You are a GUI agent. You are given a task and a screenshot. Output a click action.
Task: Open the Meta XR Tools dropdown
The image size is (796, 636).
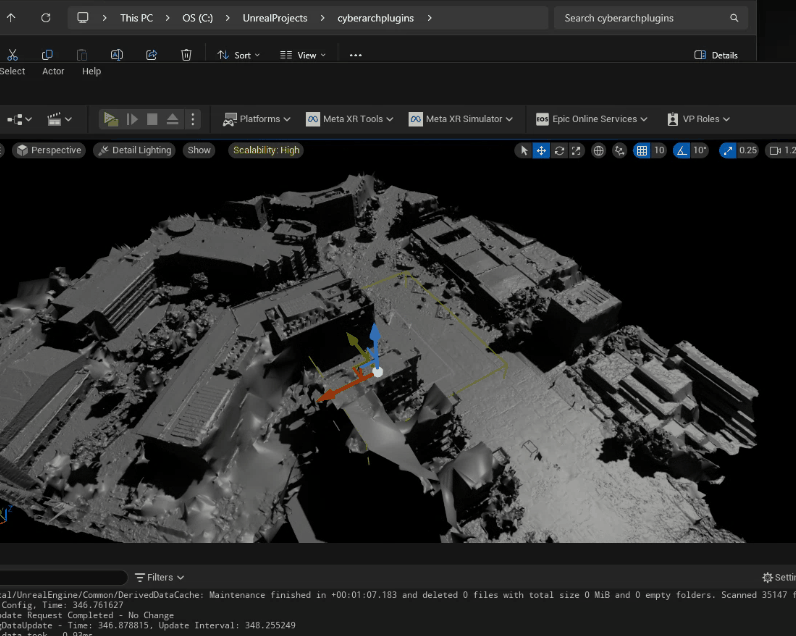coord(350,119)
